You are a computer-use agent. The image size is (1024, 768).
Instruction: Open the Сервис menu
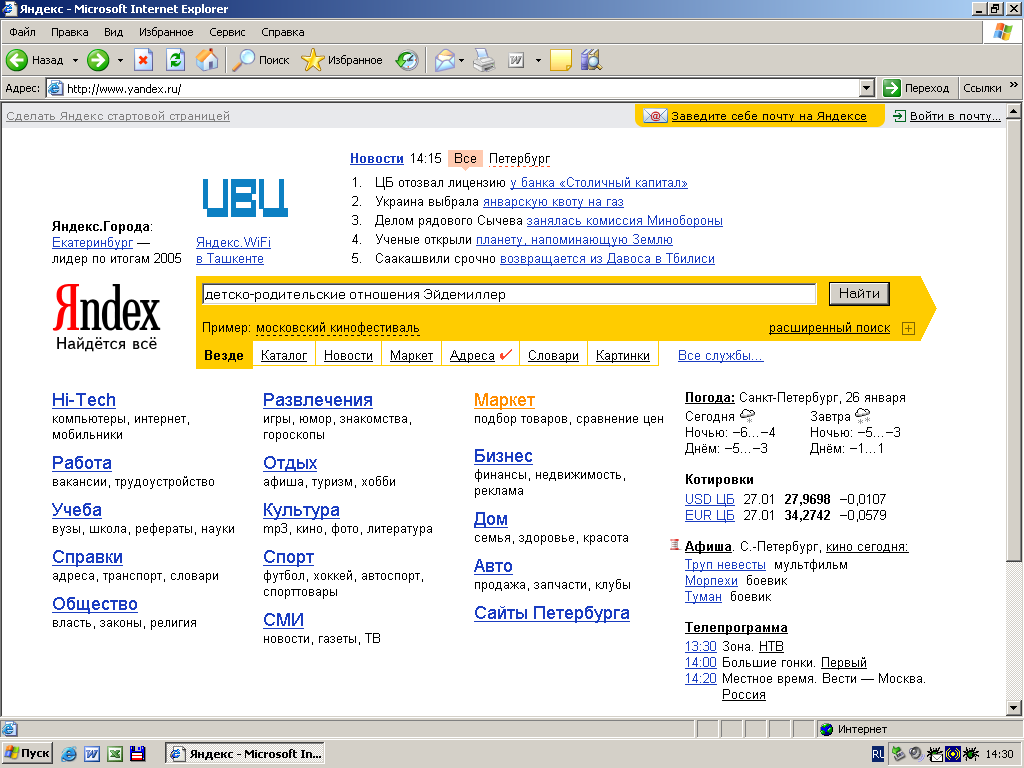pyautogui.click(x=227, y=32)
